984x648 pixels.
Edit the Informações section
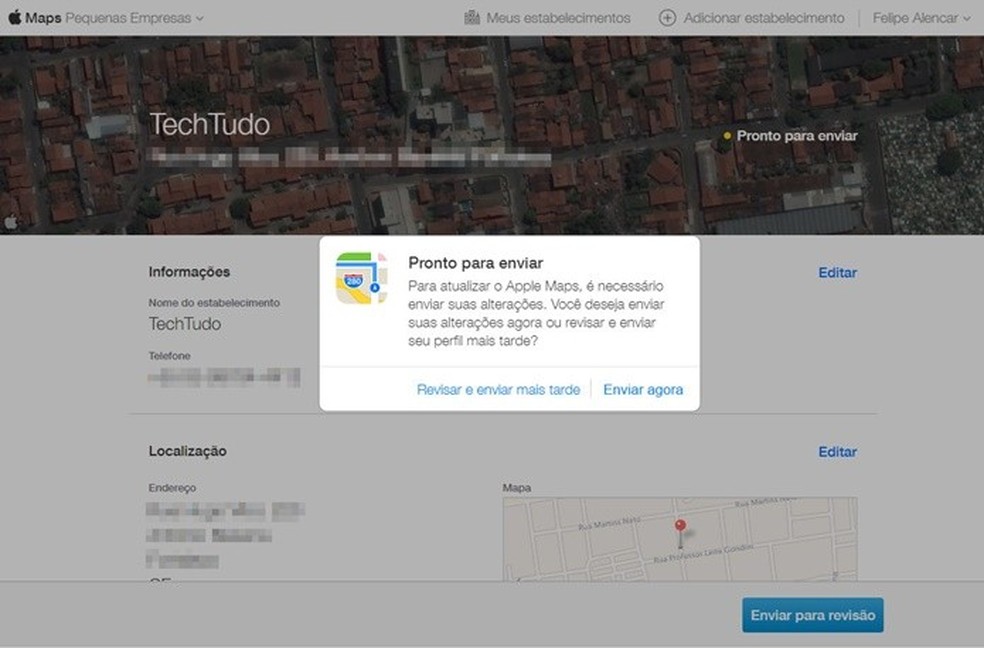pyautogui.click(x=837, y=273)
